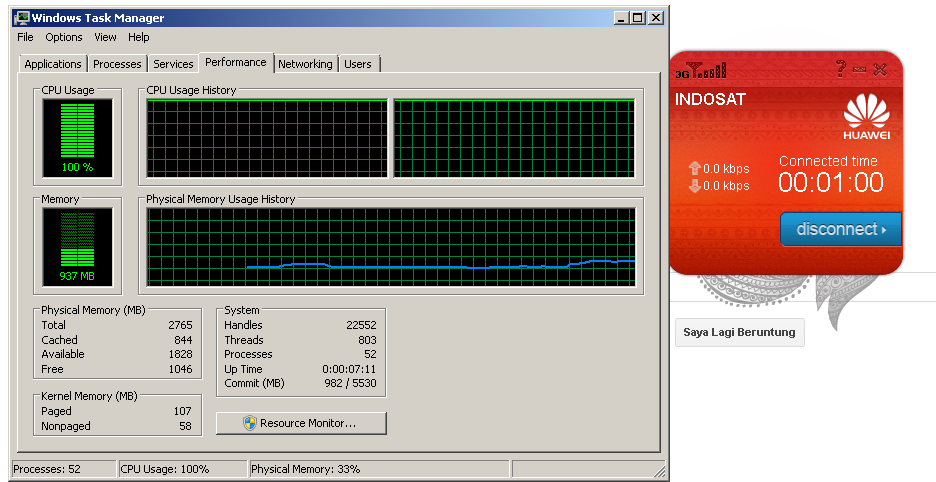Viewport: 936px width, 482px height.
Task: Open Resource Monitor
Action: click(x=301, y=423)
